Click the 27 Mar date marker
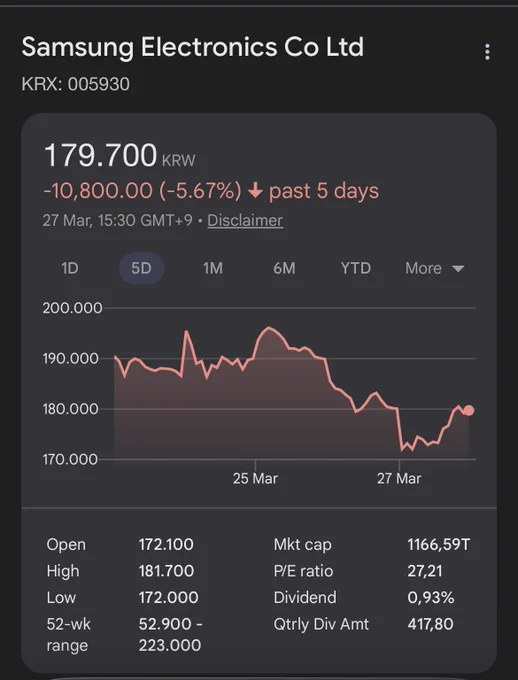The image size is (518, 680). click(x=399, y=478)
